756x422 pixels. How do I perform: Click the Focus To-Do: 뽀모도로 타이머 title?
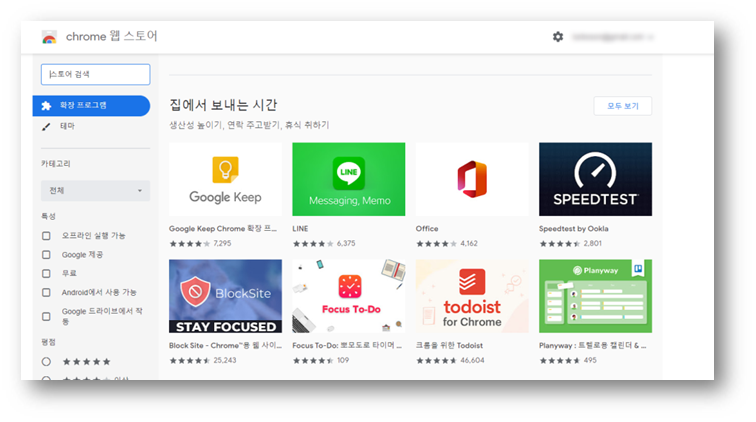coord(347,345)
